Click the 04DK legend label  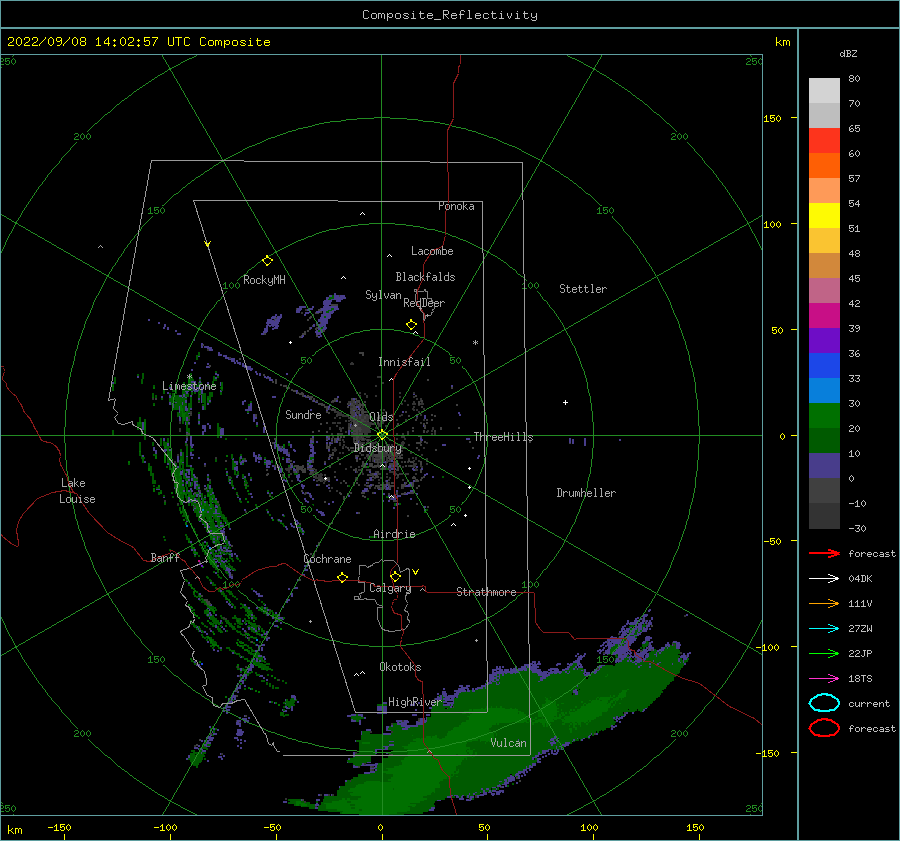[860, 578]
